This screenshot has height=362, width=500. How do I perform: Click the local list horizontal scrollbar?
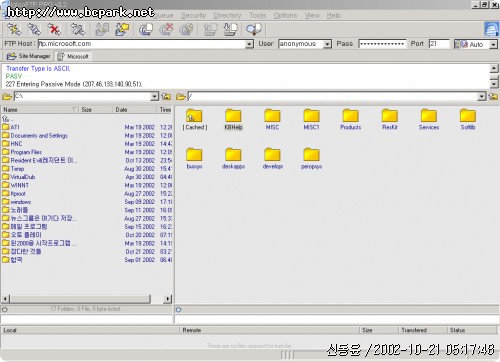(80, 299)
